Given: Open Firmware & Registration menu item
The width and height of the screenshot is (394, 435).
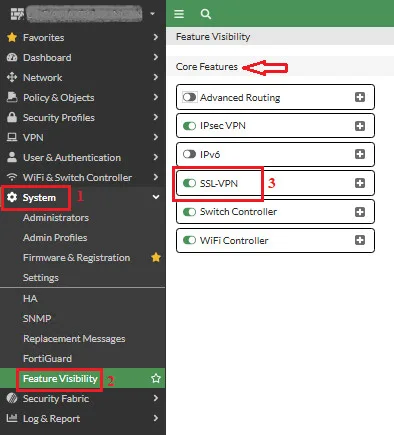Looking at the screenshot, I should tap(76, 258).
